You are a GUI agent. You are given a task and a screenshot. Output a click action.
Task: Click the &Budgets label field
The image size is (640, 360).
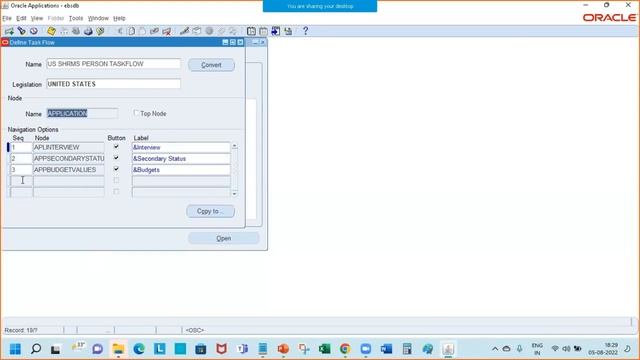(x=181, y=170)
